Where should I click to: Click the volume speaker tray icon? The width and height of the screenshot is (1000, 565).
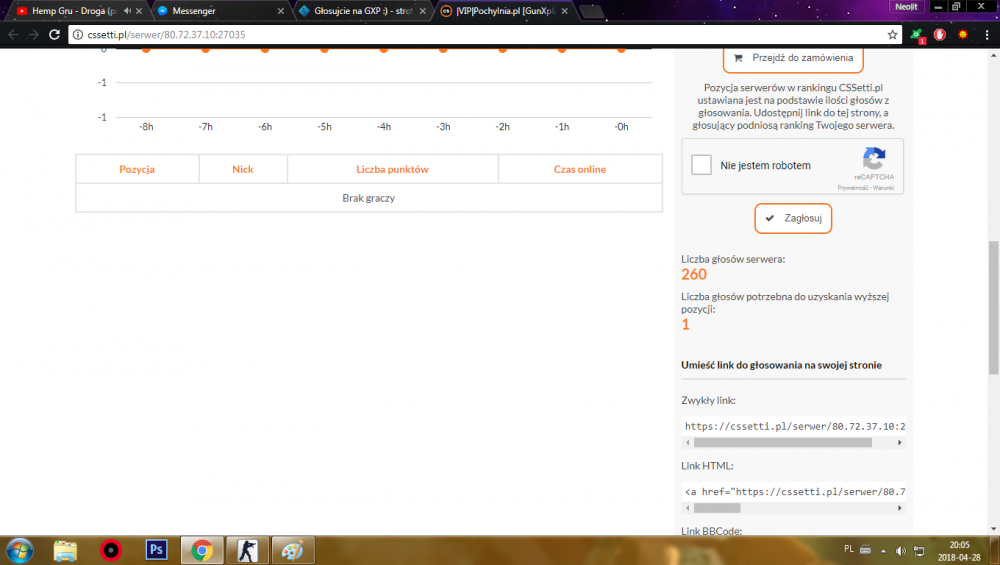point(902,550)
